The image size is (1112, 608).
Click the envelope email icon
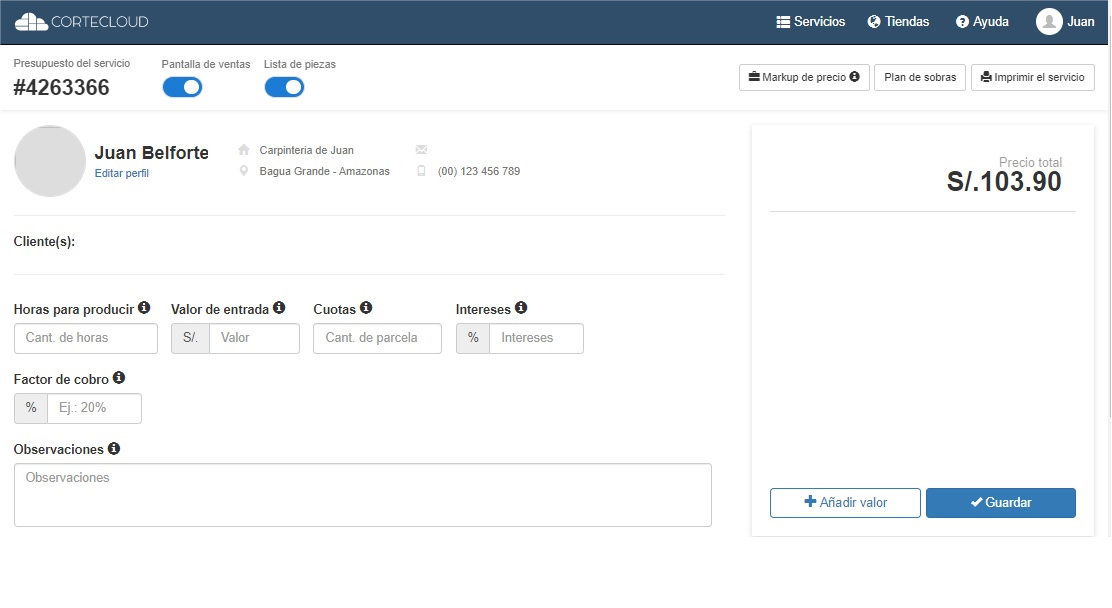[x=421, y=150]
